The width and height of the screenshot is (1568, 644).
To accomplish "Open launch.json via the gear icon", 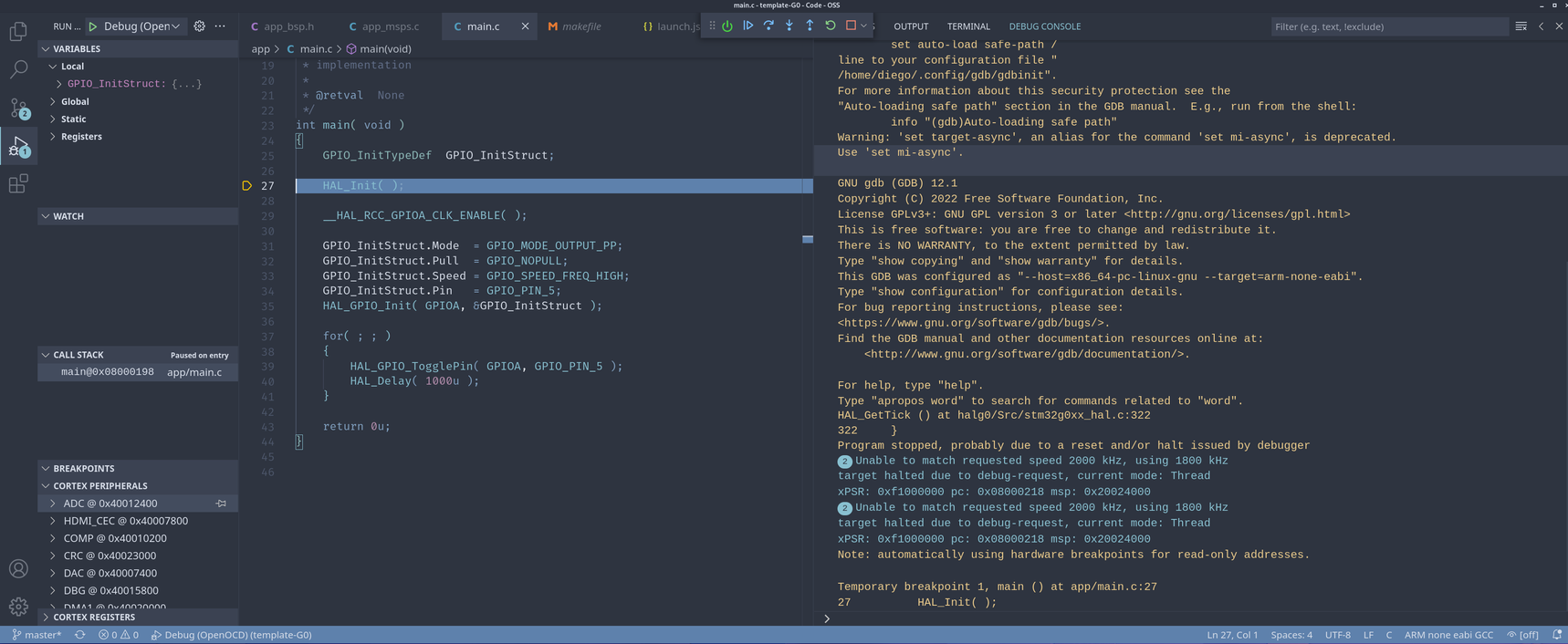I will tap(199, 26).
